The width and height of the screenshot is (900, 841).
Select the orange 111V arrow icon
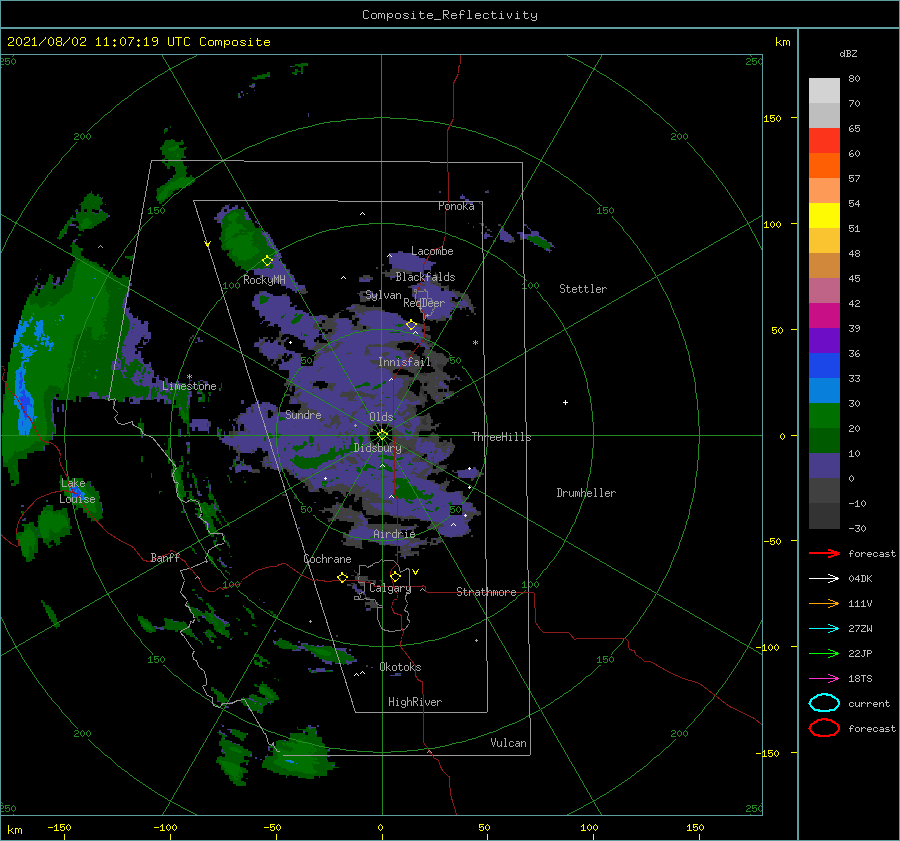[x=824, y=603]
